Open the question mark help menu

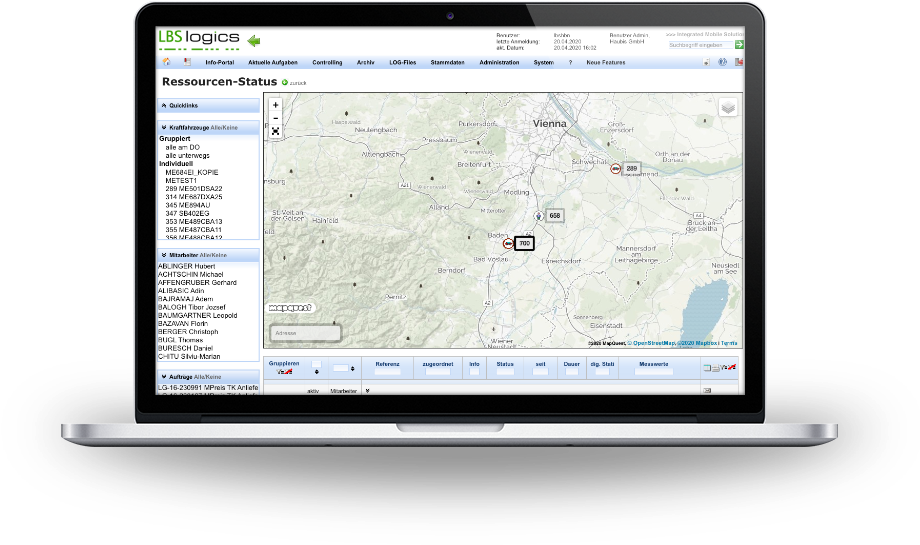pyautogui.click(x=570, y=62)
